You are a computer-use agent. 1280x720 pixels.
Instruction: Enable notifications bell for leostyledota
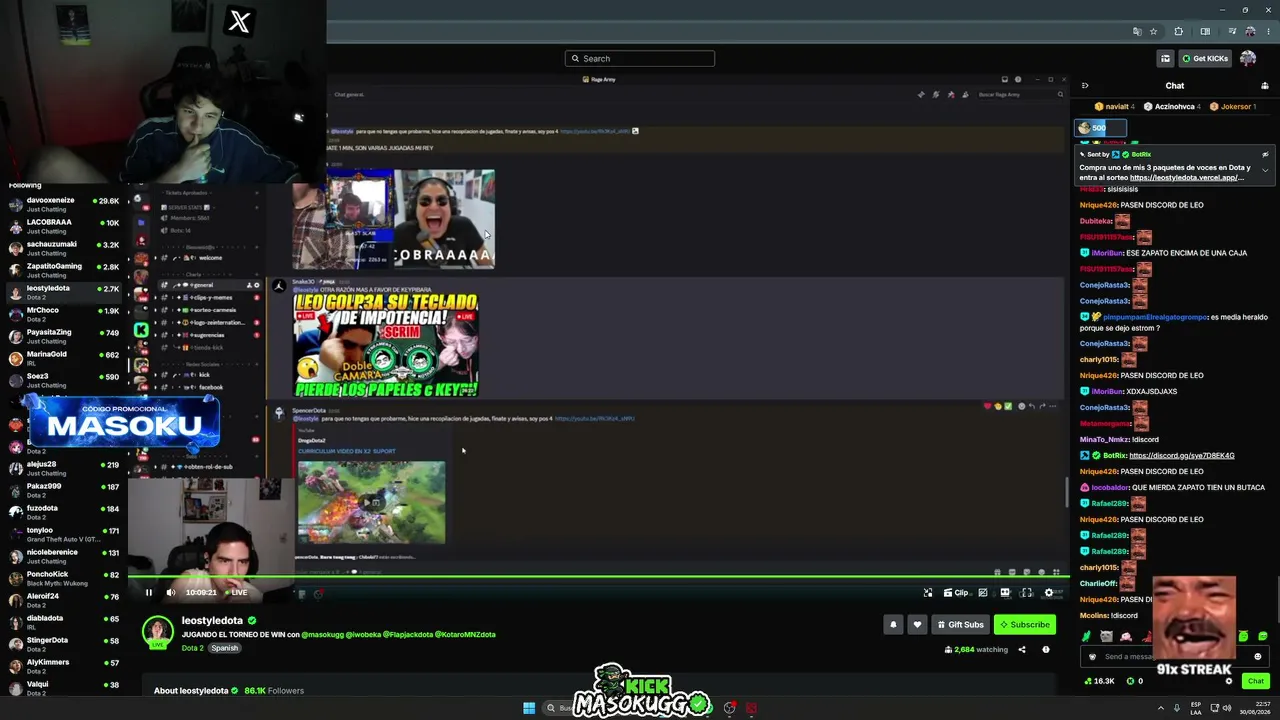coord(894,624)
